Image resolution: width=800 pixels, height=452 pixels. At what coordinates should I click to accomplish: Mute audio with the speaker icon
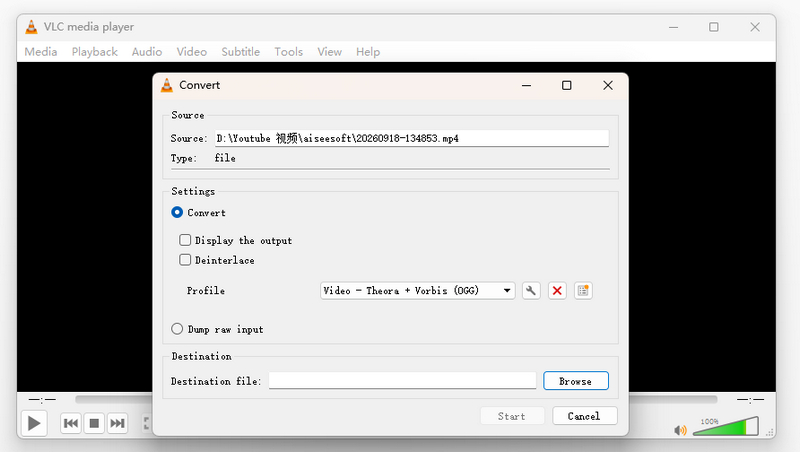[681, 430]
